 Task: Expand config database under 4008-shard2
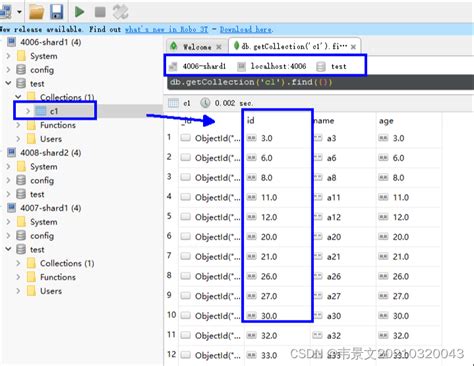click(8, 180)
